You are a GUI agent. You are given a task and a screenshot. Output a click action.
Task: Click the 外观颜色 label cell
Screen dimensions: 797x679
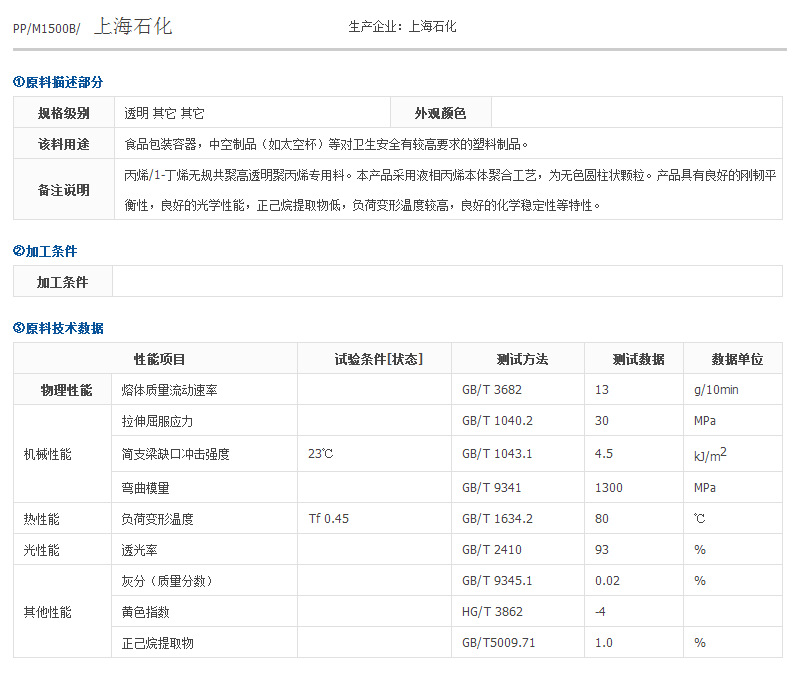(x=441, y=113)
